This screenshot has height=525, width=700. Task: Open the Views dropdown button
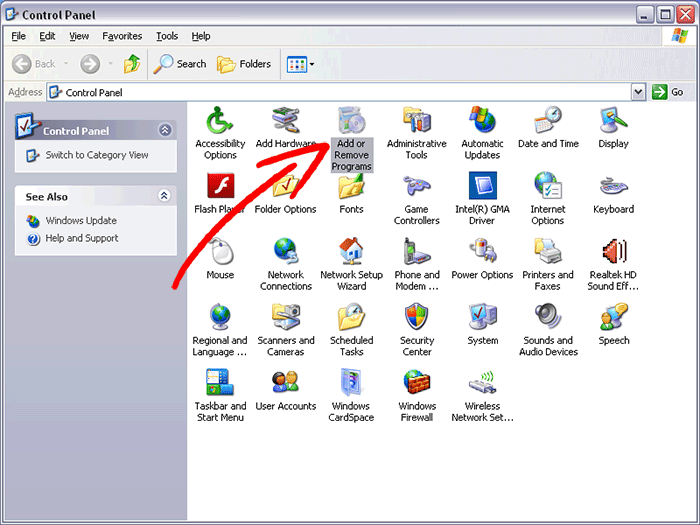click(300, 64)
